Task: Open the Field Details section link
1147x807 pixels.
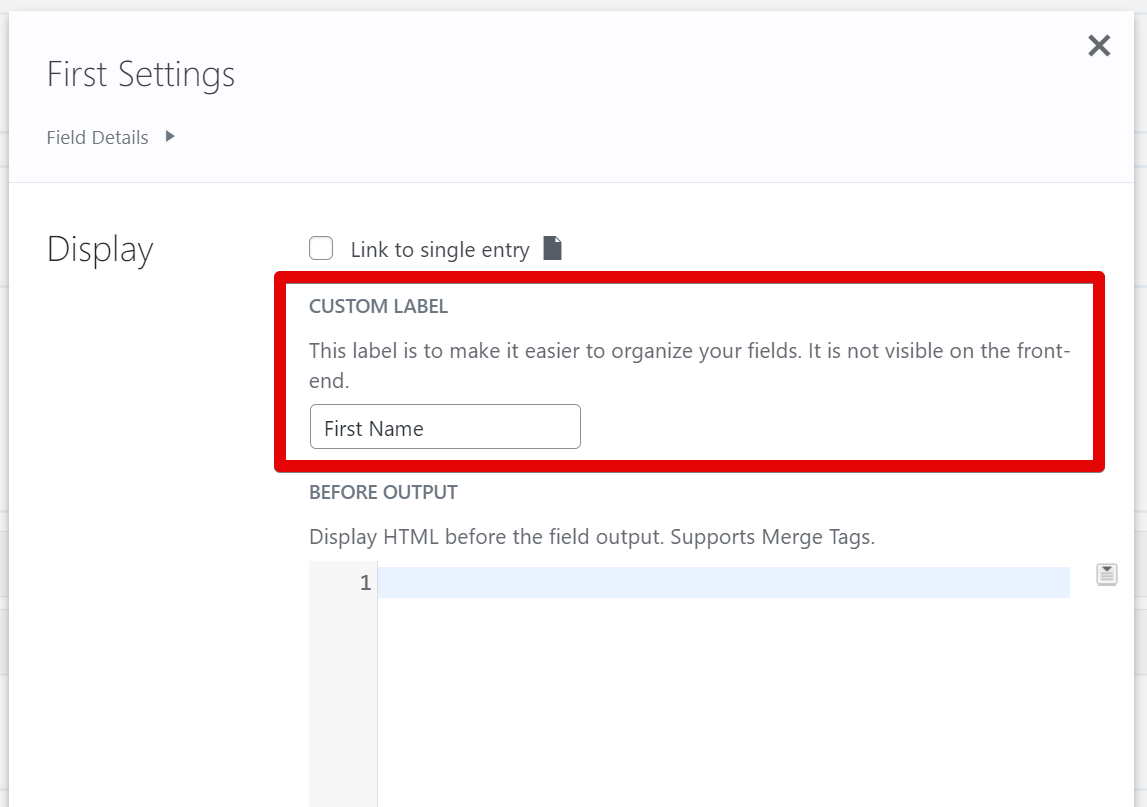Action: [97, 138]
